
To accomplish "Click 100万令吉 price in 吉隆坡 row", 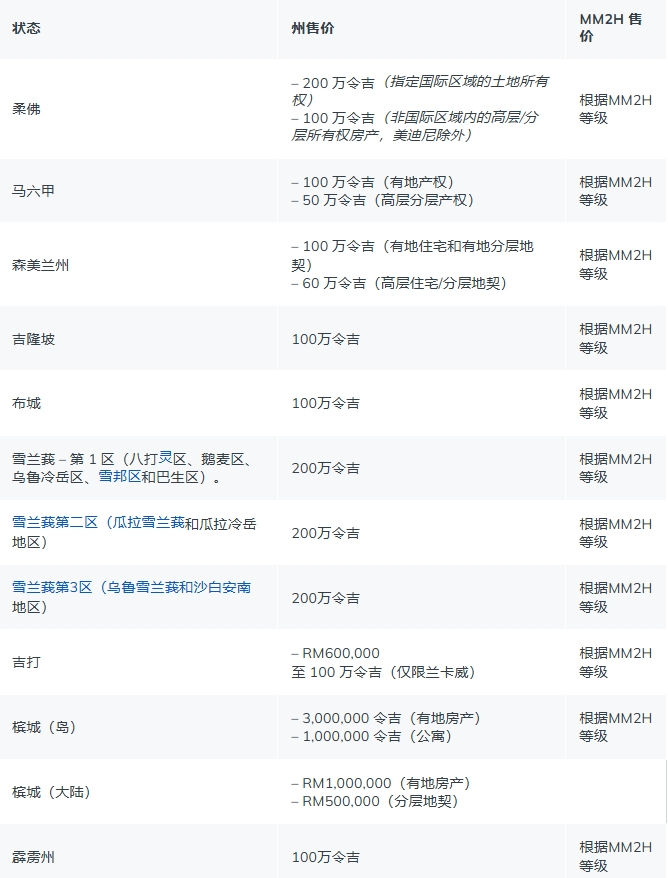I will pos(325,339).
